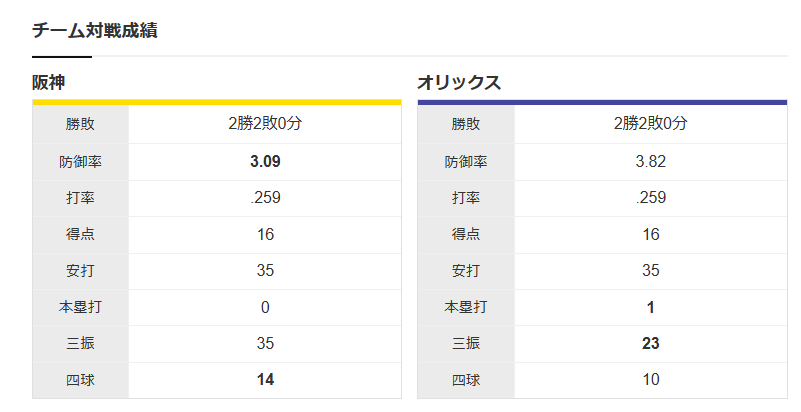Click the blue bar under オリックス

click(602, 101)
